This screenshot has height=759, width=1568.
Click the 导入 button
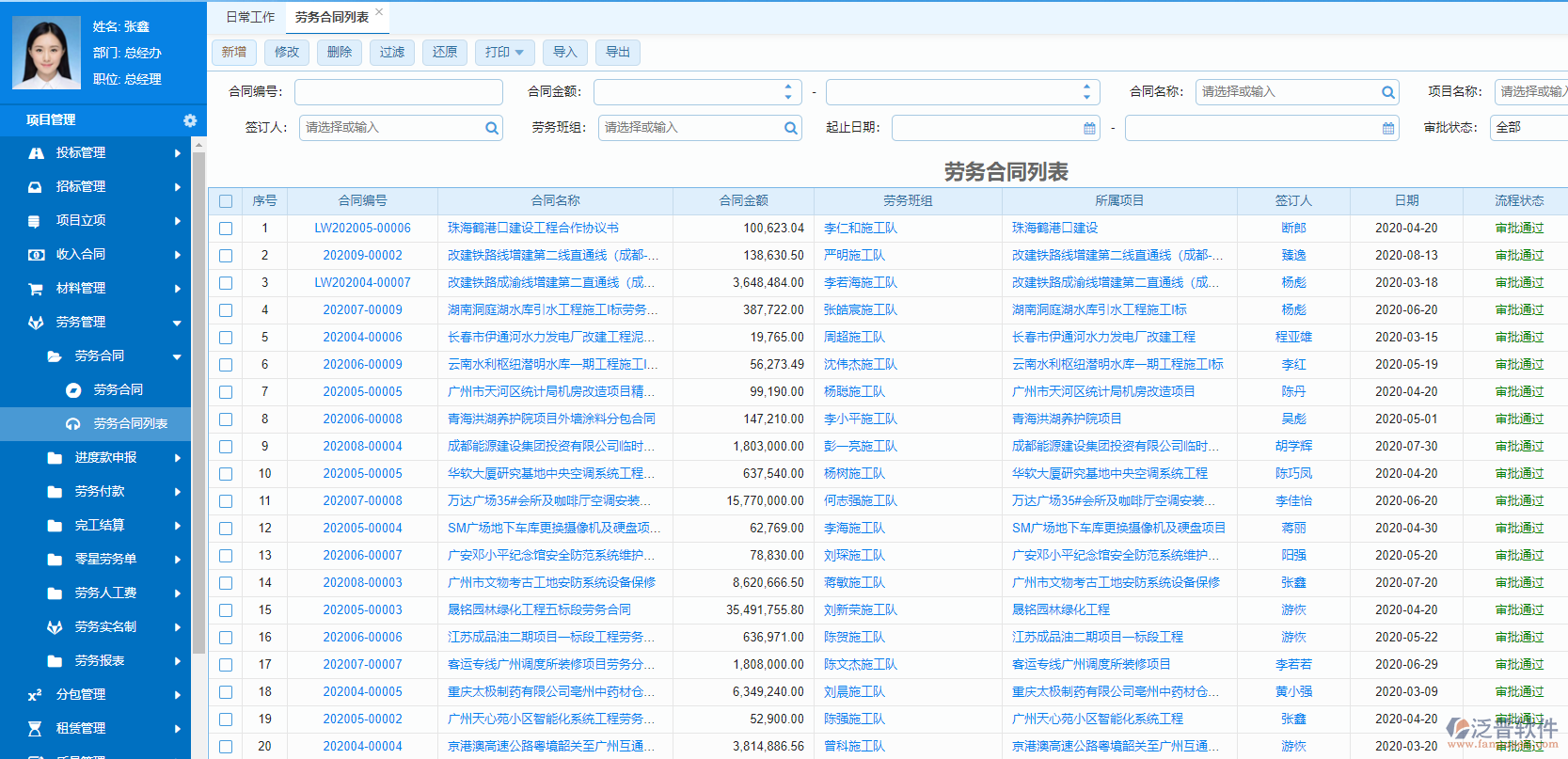point(565,53)
